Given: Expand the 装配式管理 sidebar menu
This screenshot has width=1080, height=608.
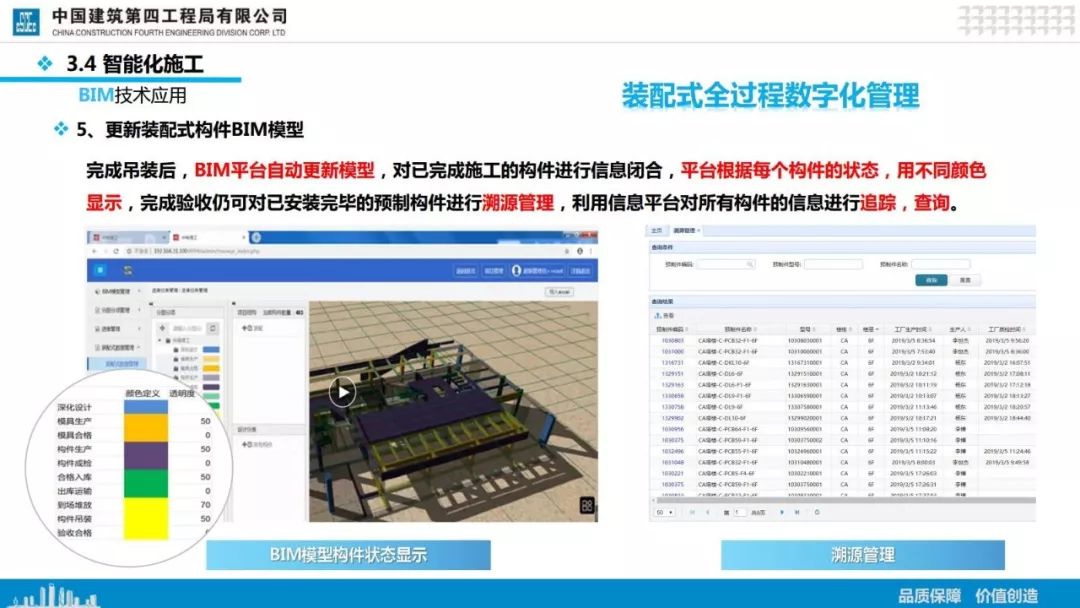Looking at the screenshot, I should (x=118, y=348).
